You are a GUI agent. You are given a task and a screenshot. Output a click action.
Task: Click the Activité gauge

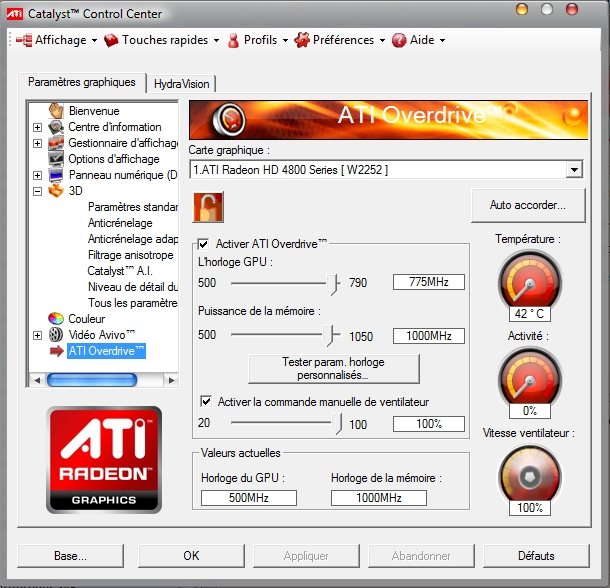pos(530,379)
